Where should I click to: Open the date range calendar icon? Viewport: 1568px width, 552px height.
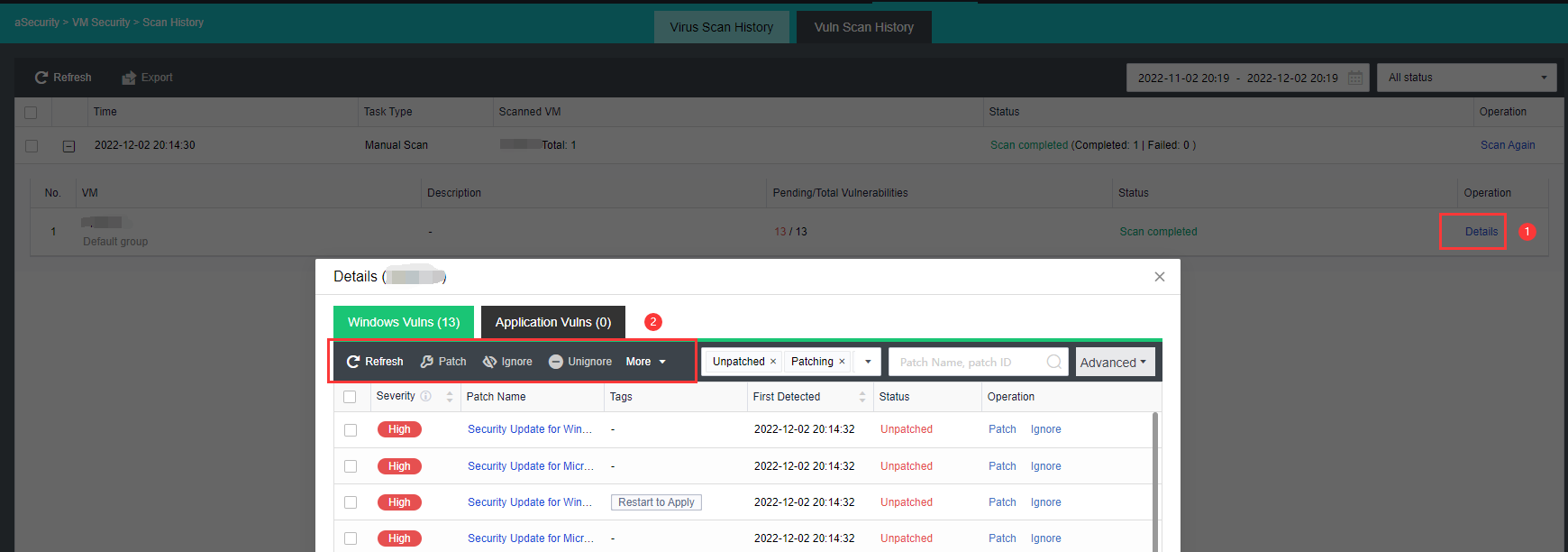coord(1355,78)
